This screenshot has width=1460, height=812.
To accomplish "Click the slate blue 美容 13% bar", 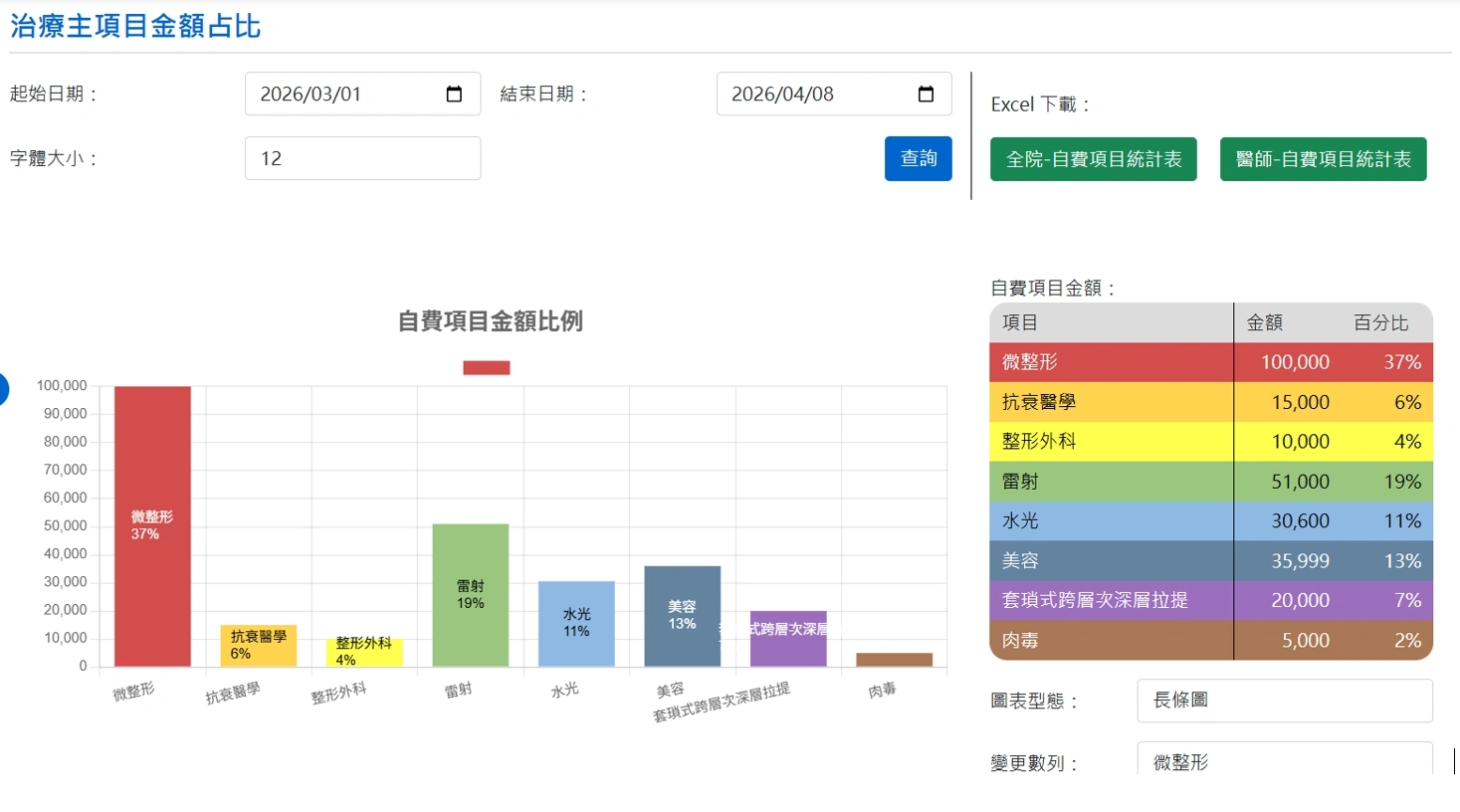I will pos(683,616).
